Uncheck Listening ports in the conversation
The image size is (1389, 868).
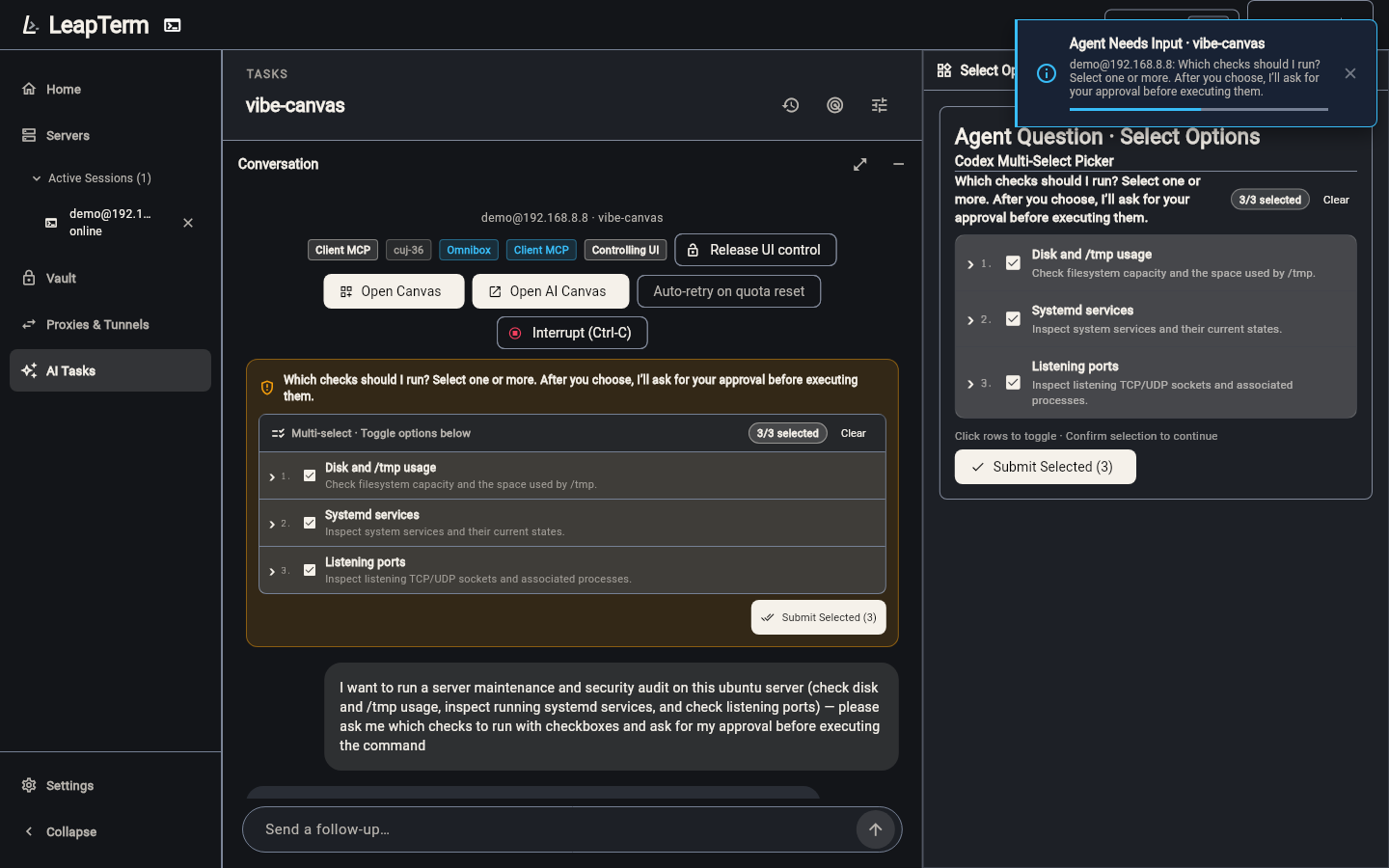pos(310,570)
